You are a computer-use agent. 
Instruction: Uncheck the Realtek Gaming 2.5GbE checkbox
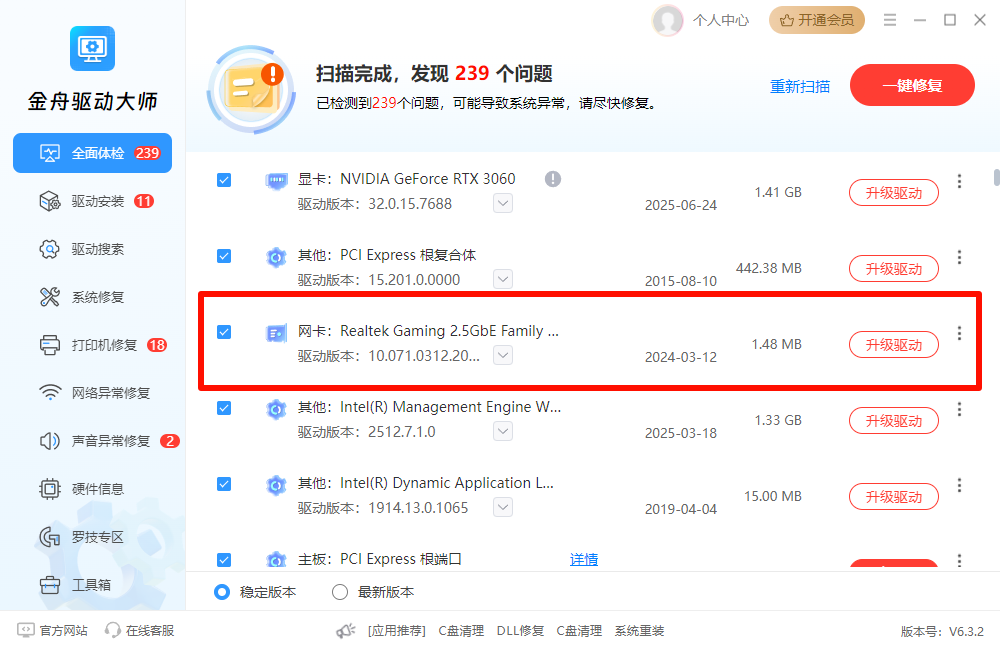224,332
